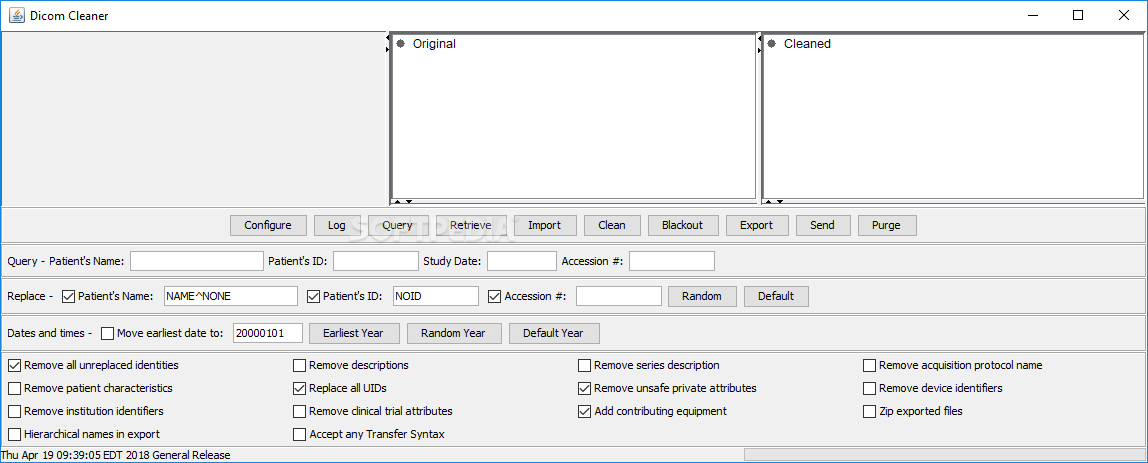Focus the Study Date query field
Image resolution: width=1148 pixels, height=463 pixels.
[522, 261]
